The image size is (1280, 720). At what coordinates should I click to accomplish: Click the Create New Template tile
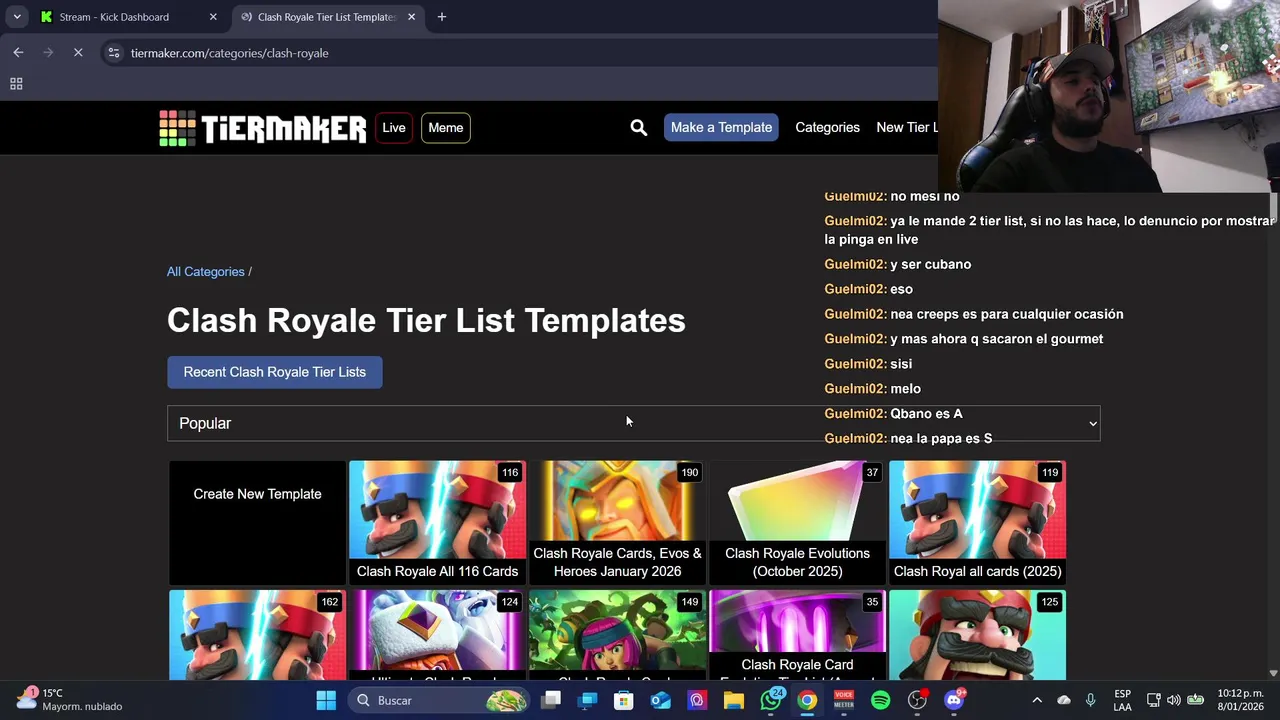(x=257, y=522)
